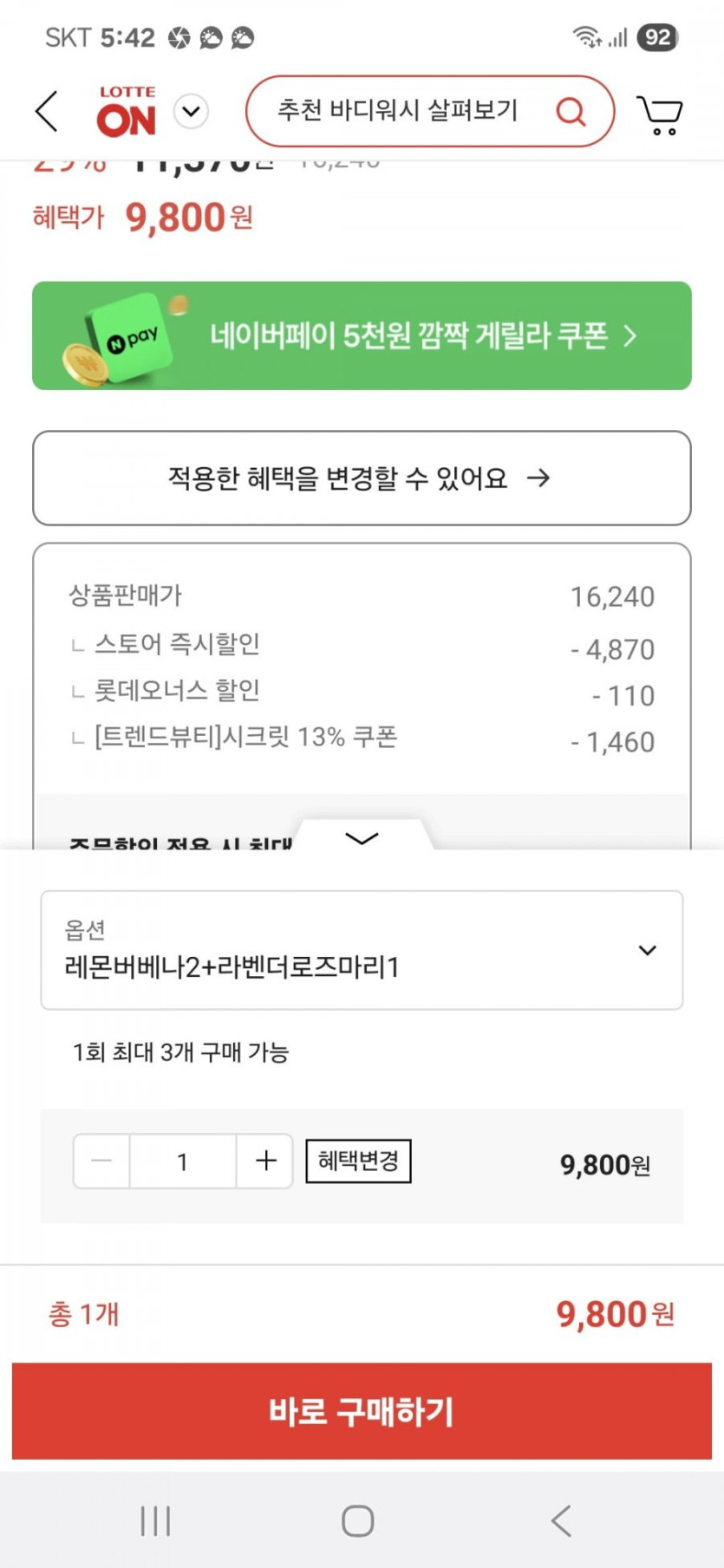Tap the back arrow in the header
Image resolution: width=724 pixels, height=1568 pixels.
[47, 112]
